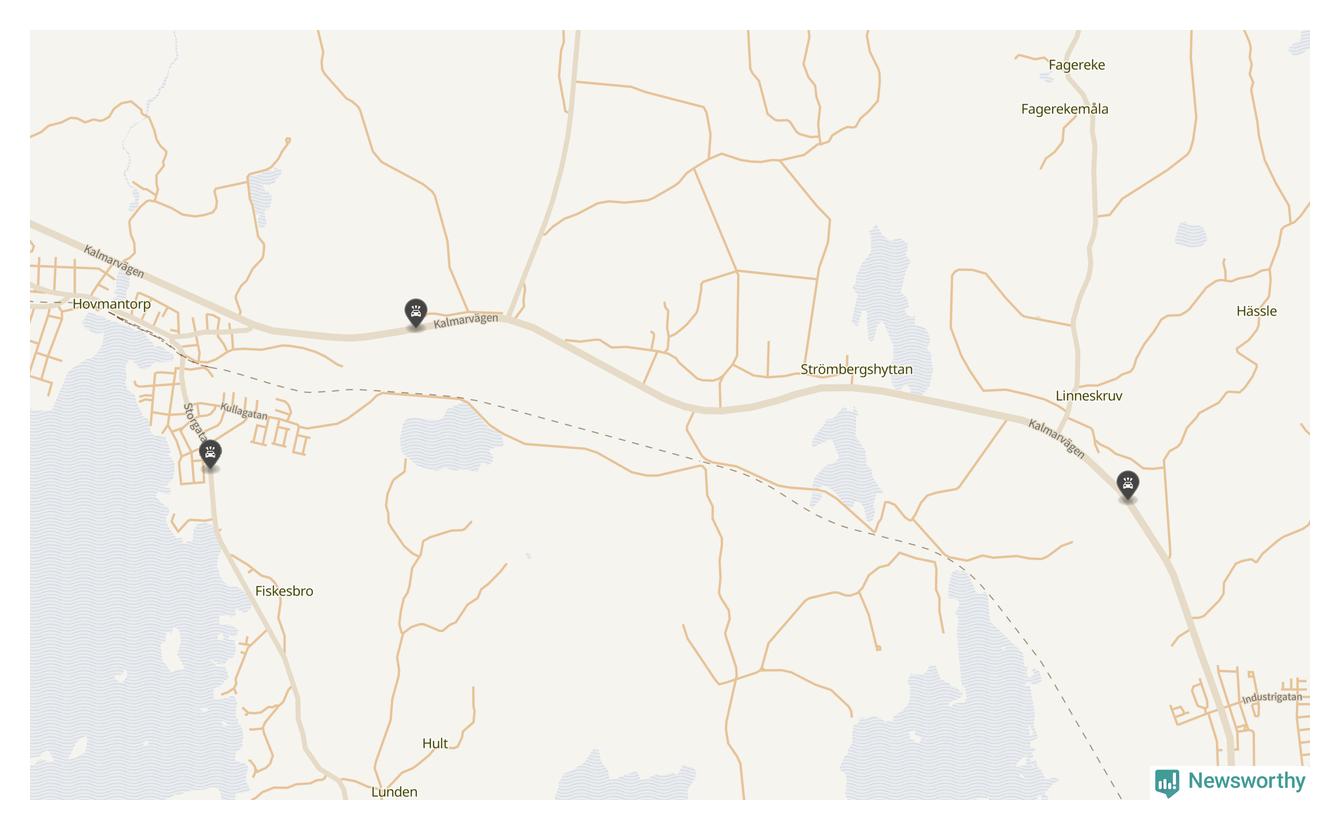The image size is (1340, 830).
Task: Click the small lake south of central Kalmarvägen
Action: coord(450,437)
